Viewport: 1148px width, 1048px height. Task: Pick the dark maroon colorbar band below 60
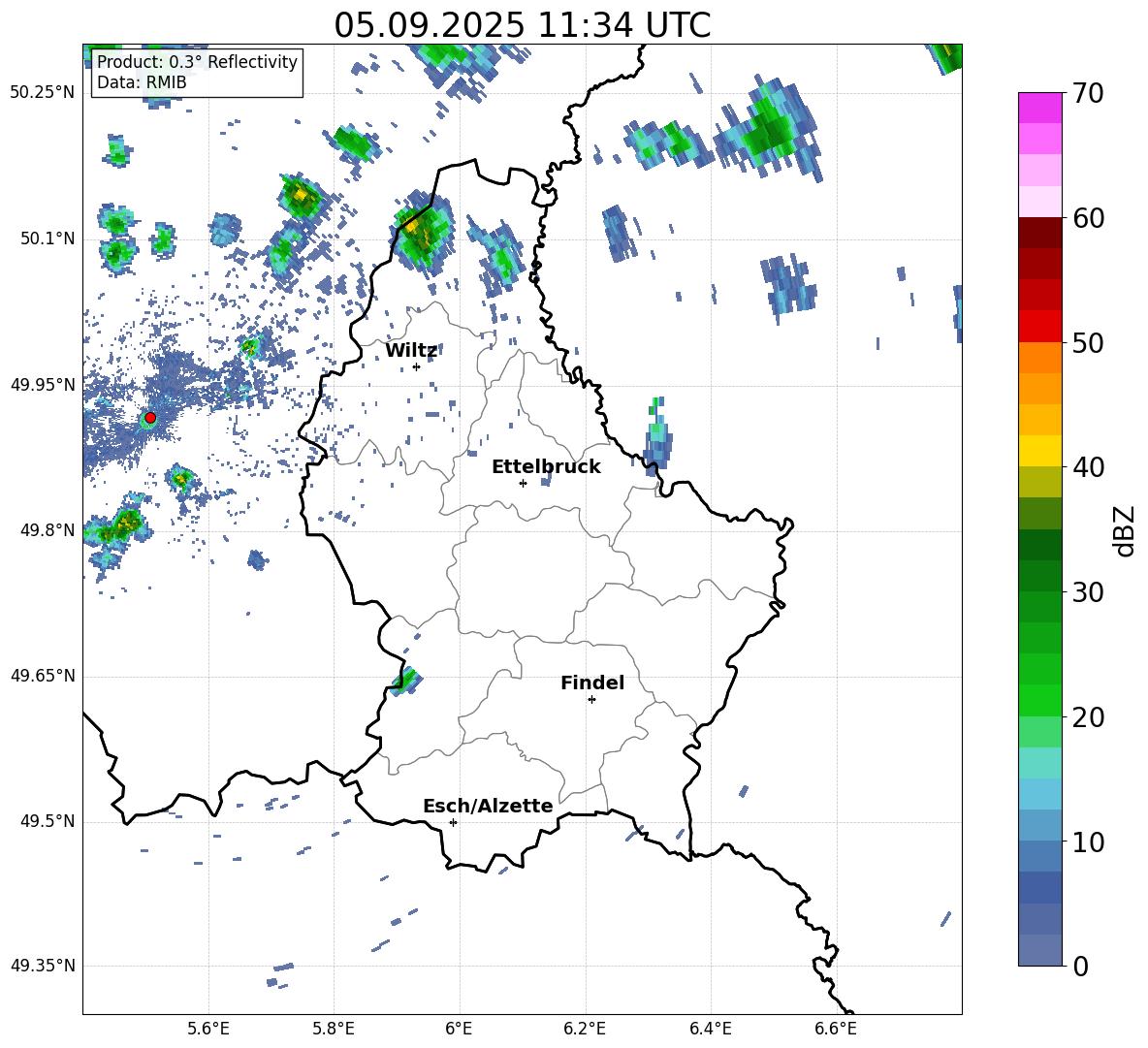point(1039,233)
